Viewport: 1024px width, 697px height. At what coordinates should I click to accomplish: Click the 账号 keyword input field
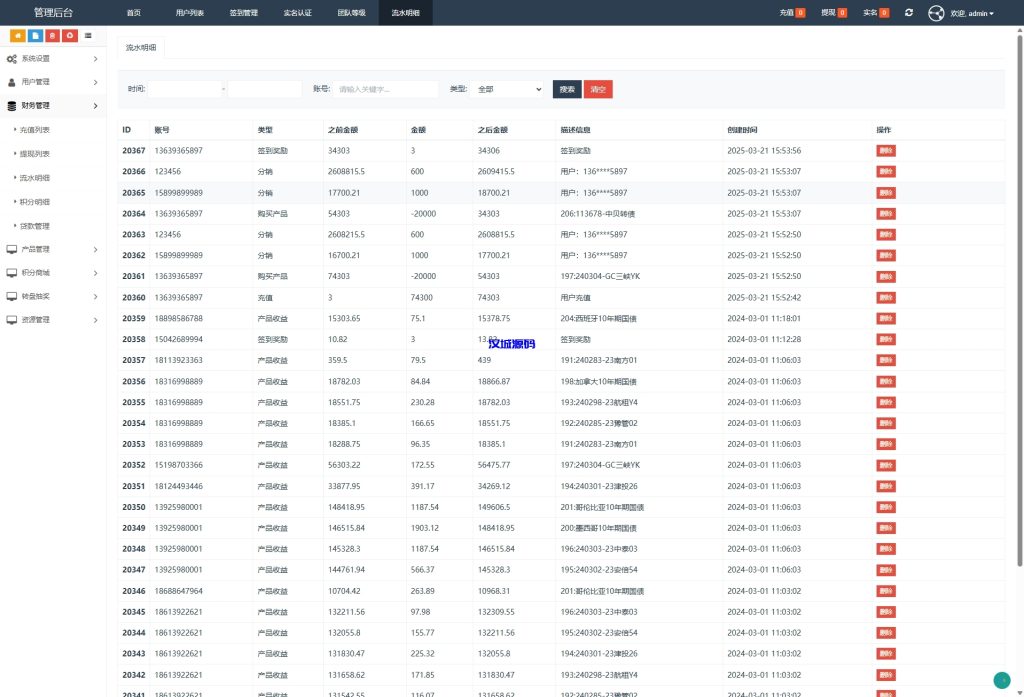pos(385,89)
